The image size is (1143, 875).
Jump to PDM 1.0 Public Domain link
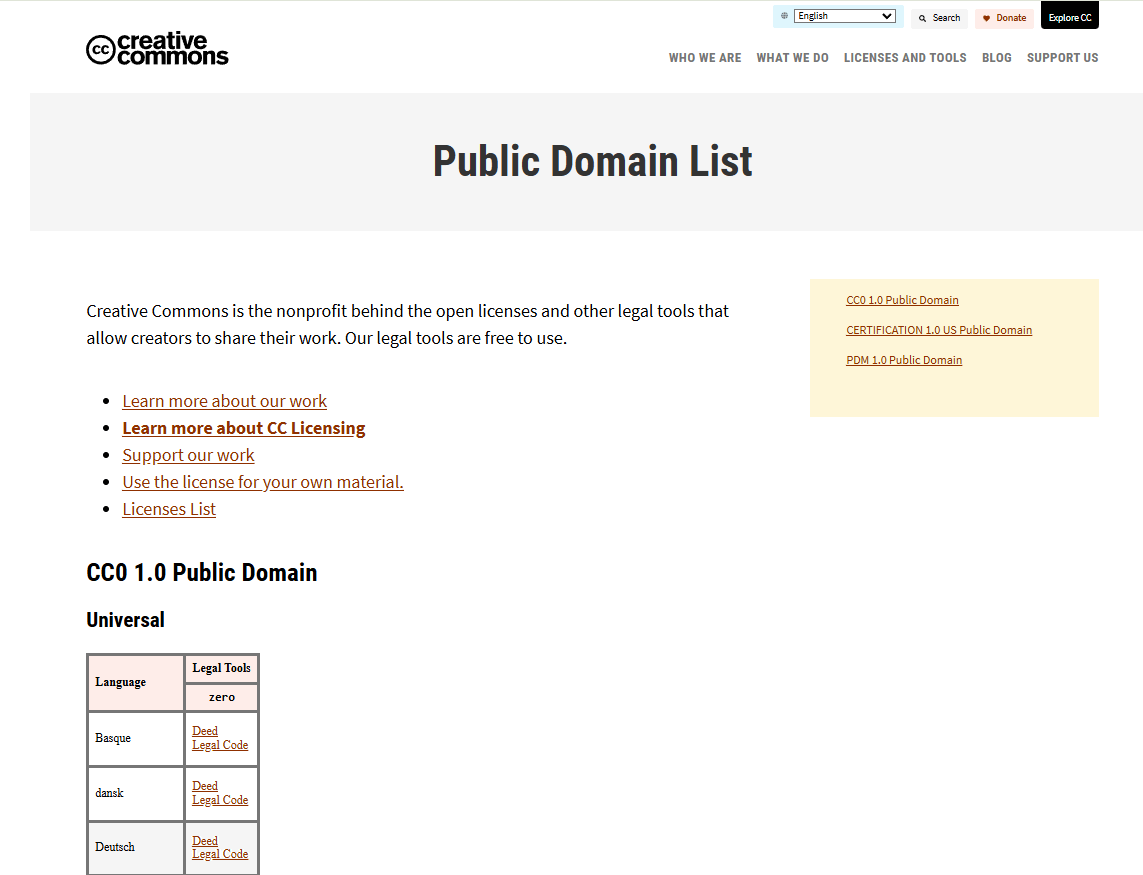904,359
